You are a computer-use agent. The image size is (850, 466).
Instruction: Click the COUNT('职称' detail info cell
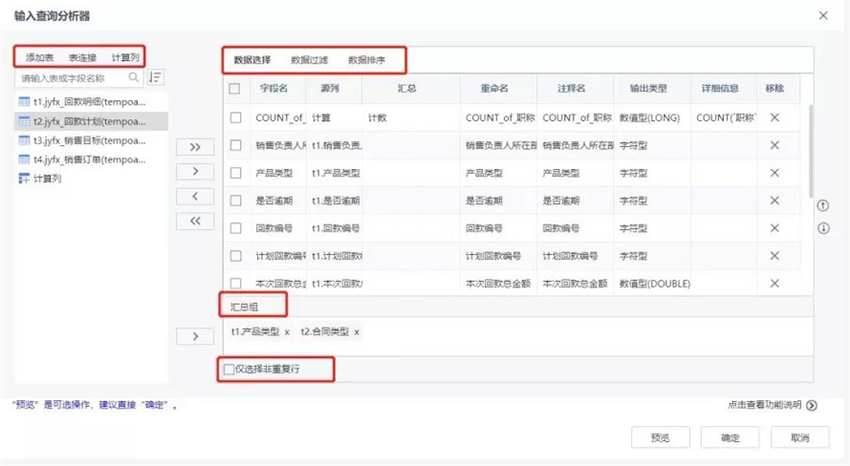click(726, 118)
